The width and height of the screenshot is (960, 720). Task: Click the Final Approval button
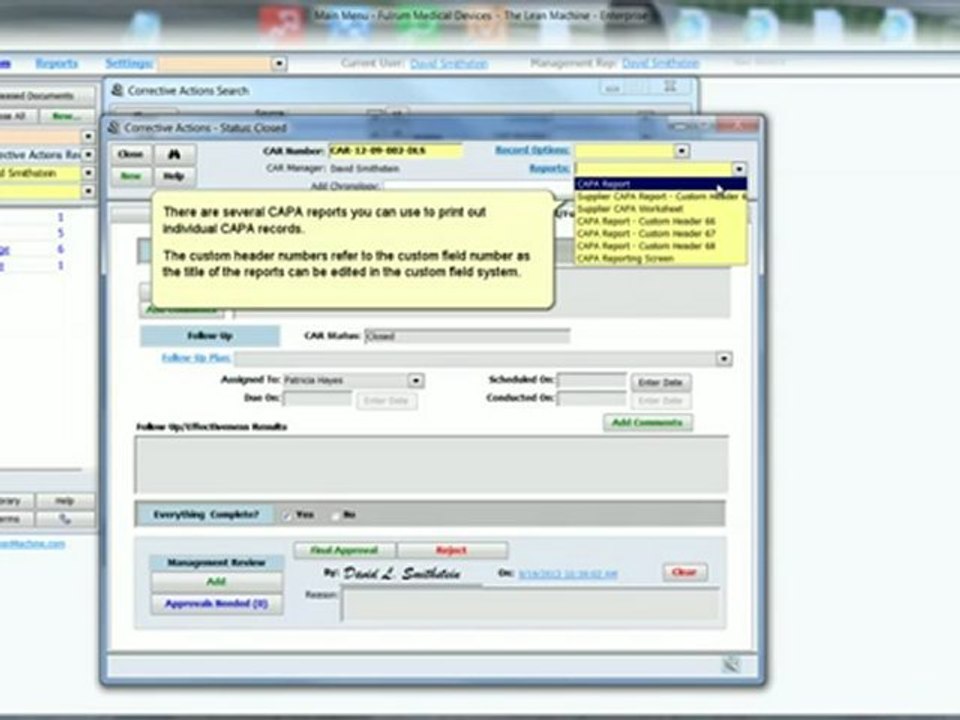tap(345, 550)
